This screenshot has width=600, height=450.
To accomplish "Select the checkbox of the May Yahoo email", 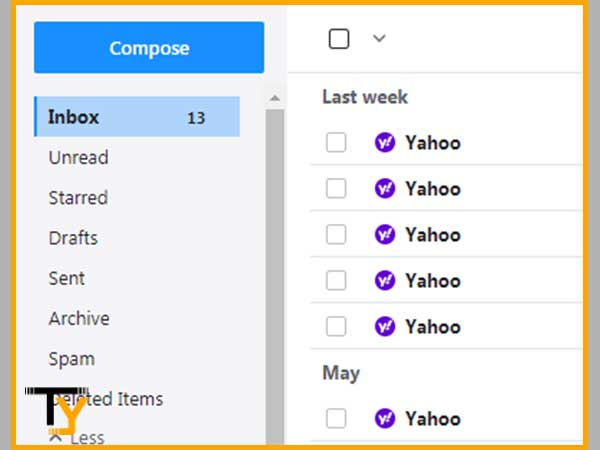I will coord(336,418).
